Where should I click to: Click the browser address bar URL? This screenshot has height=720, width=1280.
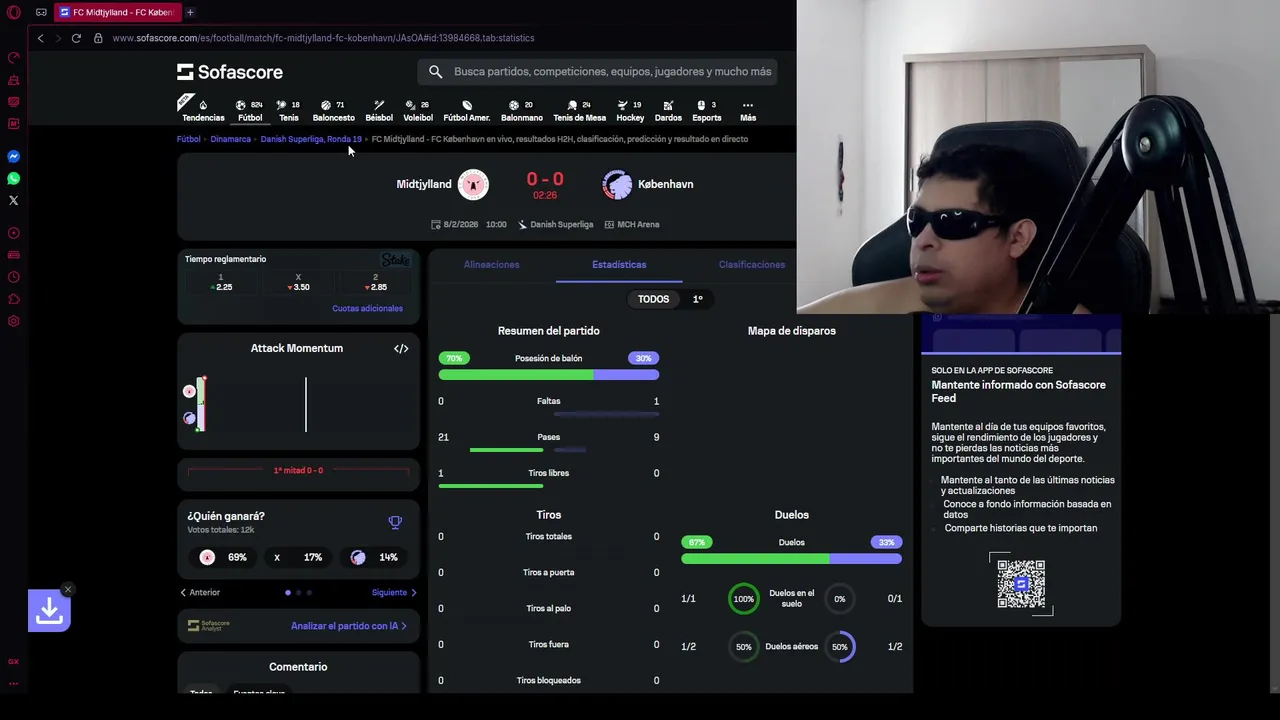[323, 38]
